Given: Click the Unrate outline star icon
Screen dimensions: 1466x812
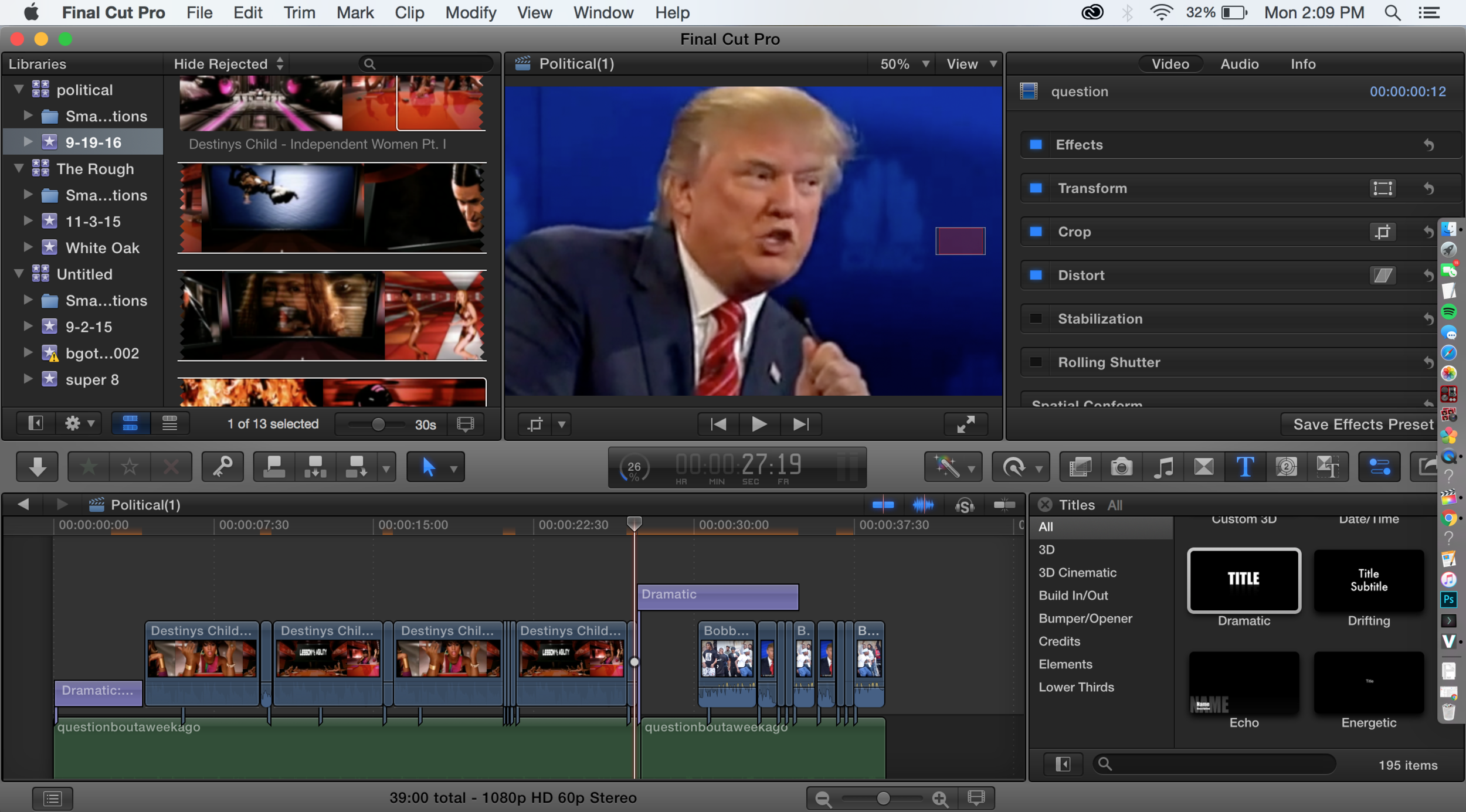Looking at the screenshot, I should click(130, 467).
